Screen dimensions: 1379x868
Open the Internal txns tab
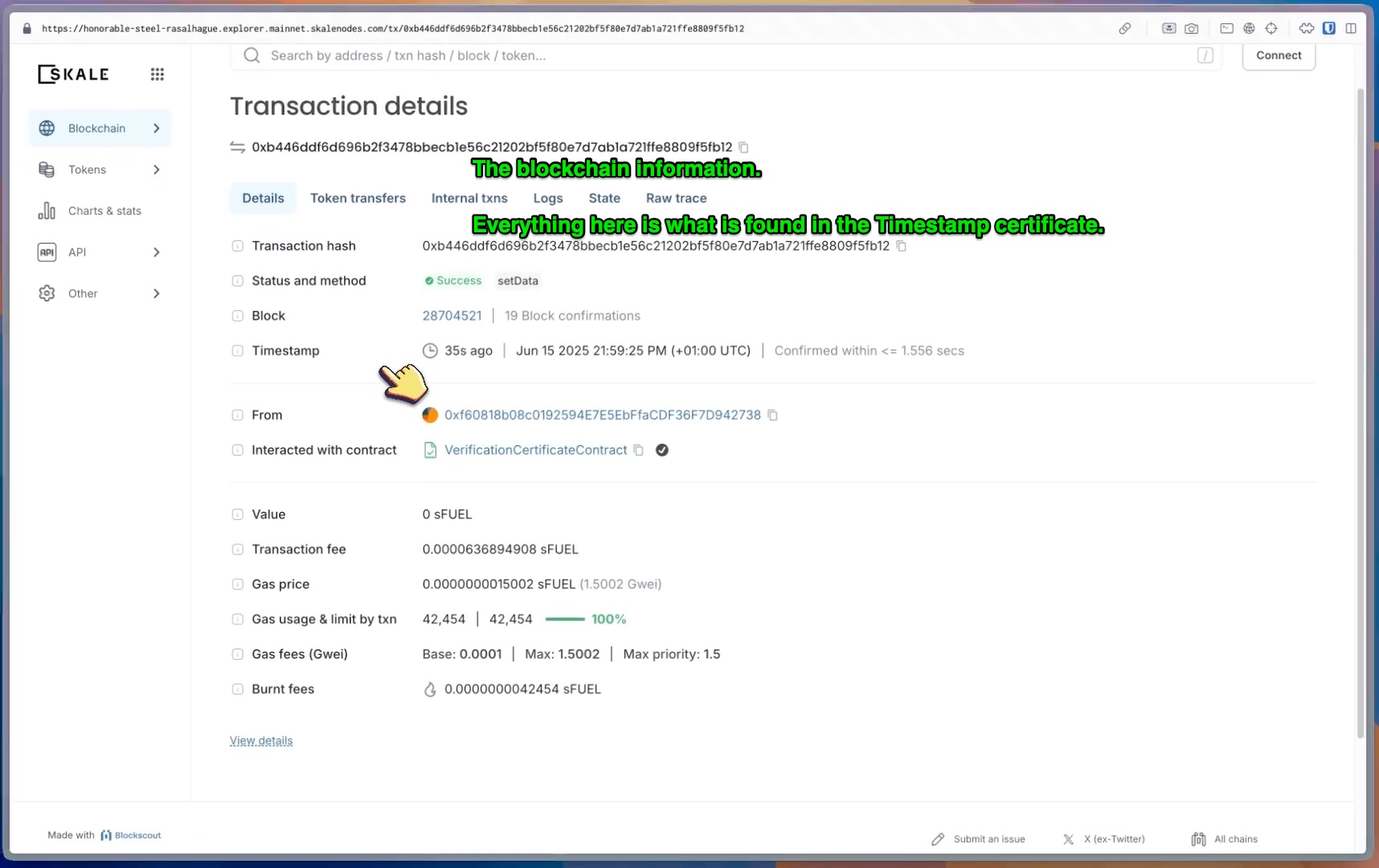469,199
